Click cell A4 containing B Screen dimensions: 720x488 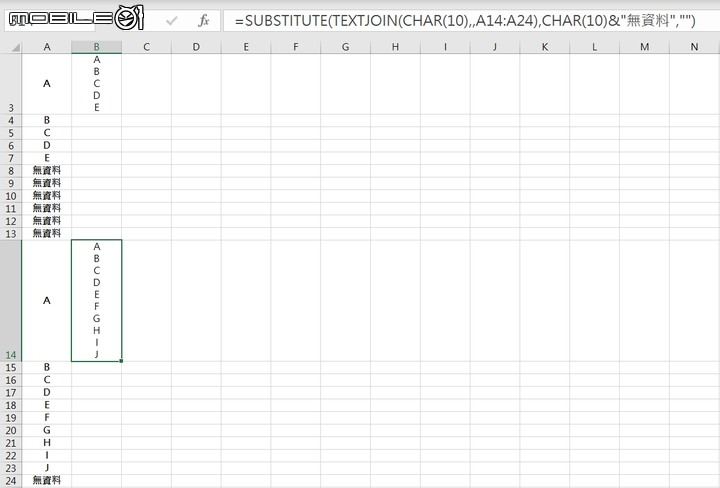[47, 121]
